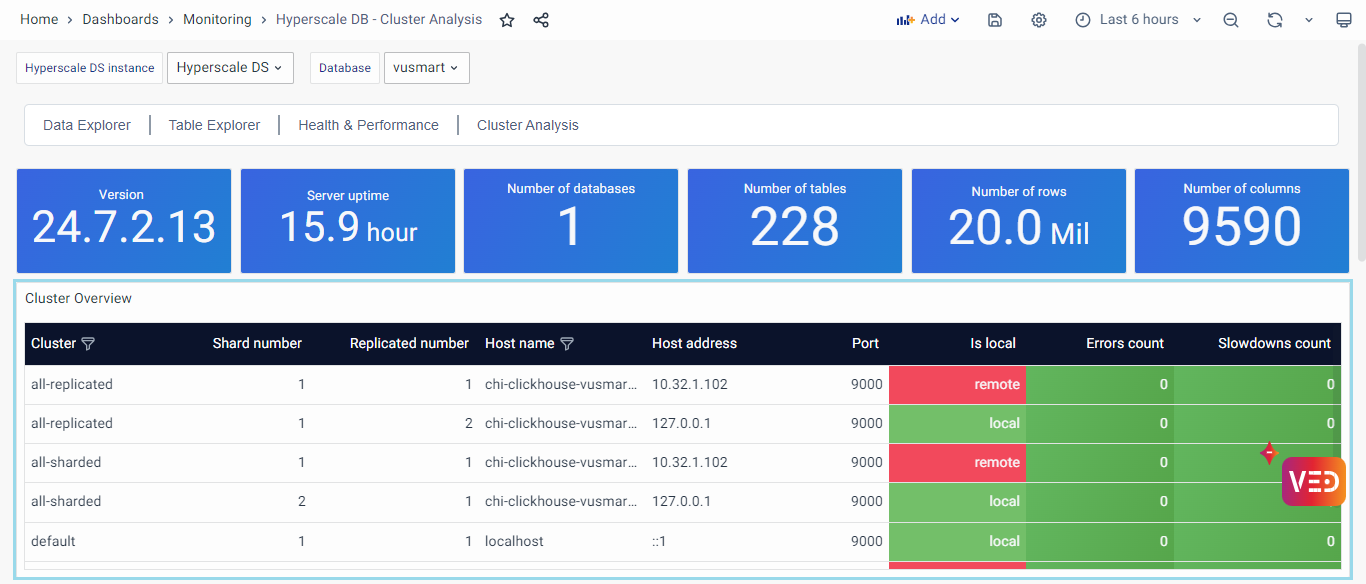Open the Last 6 hours time picker

click(1138, 20)
